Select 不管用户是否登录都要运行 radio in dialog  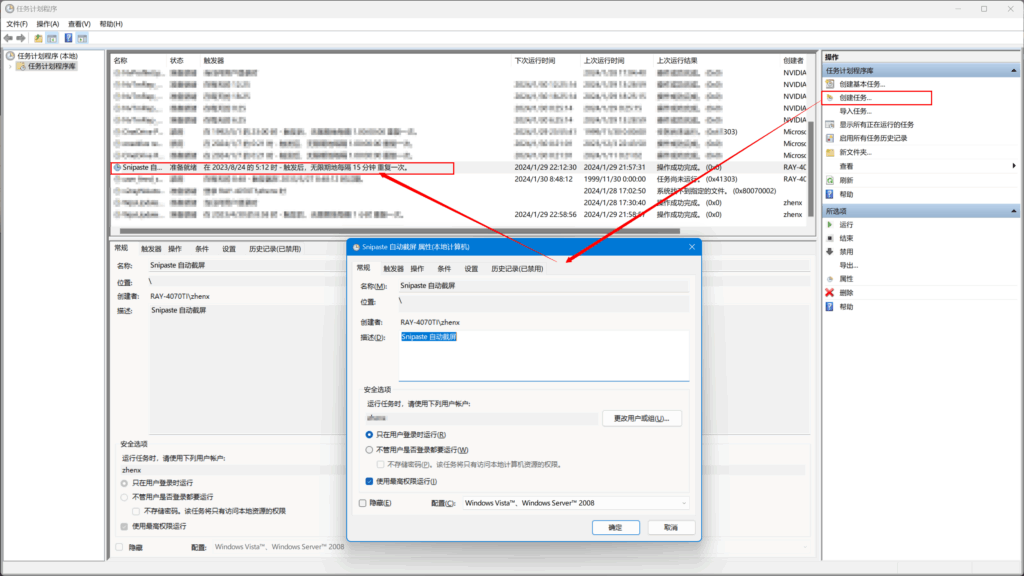[x=370, y=450]
